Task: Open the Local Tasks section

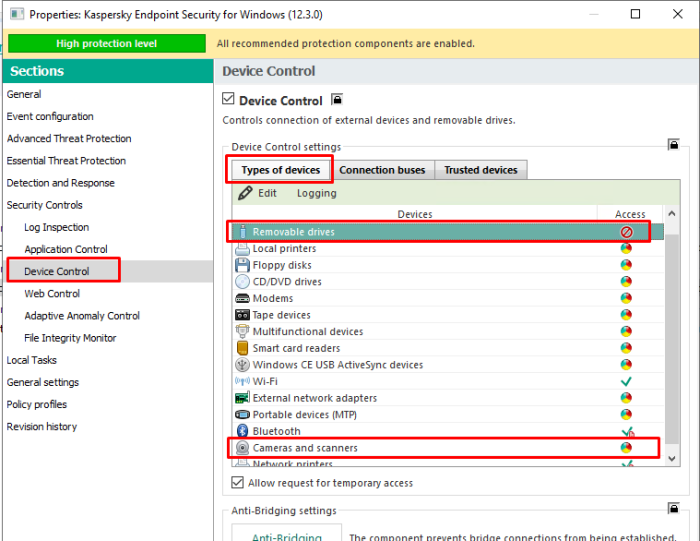Action: click(32, 360)
